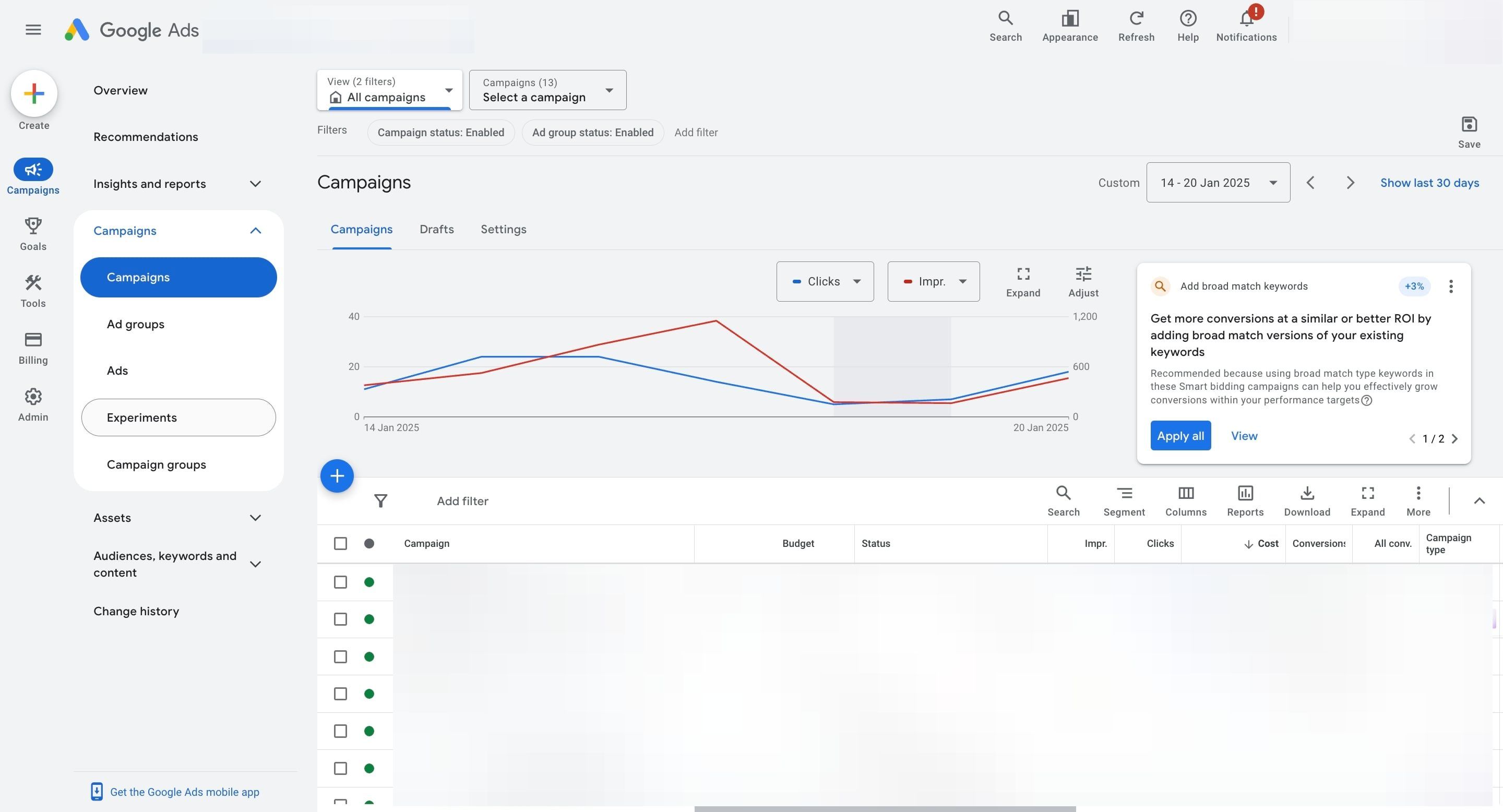
Task: Open the All campaigns view dropdown
Action: pos(390,90)
